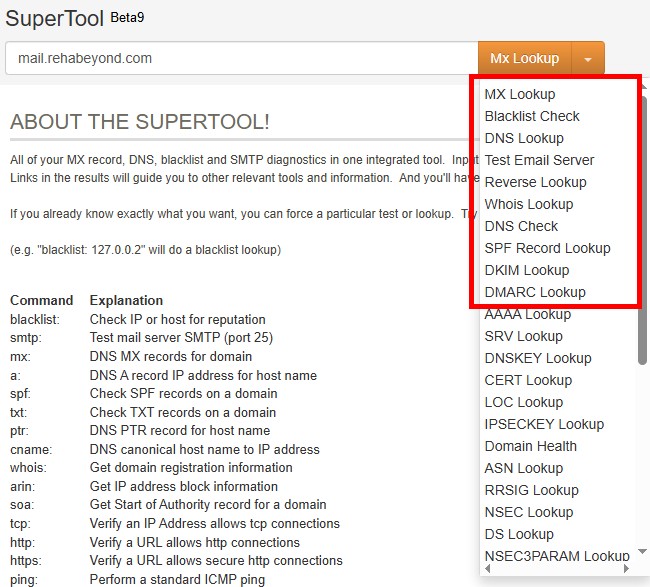This screenshot has height=587, width=650.
Task: Select CERT Lookup from the menu
Action: coord(528,380)
